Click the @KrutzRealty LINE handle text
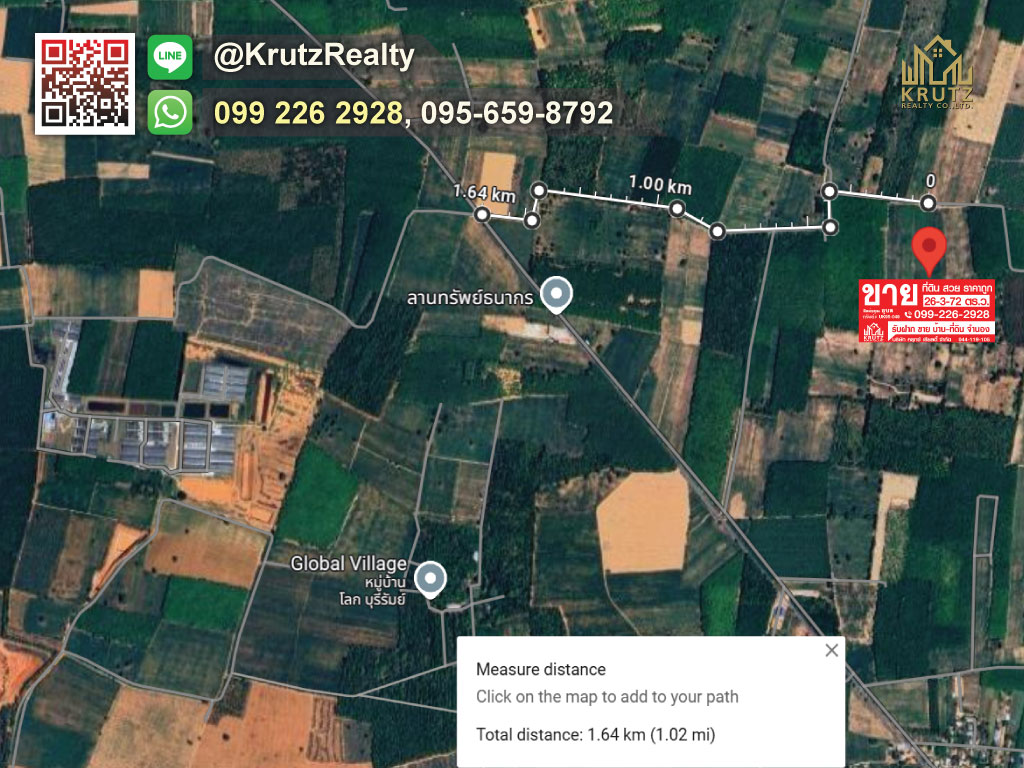Image resolution: width=1024 pixels, height=768 pixels. pyautogui.click(x=314, y=56)
